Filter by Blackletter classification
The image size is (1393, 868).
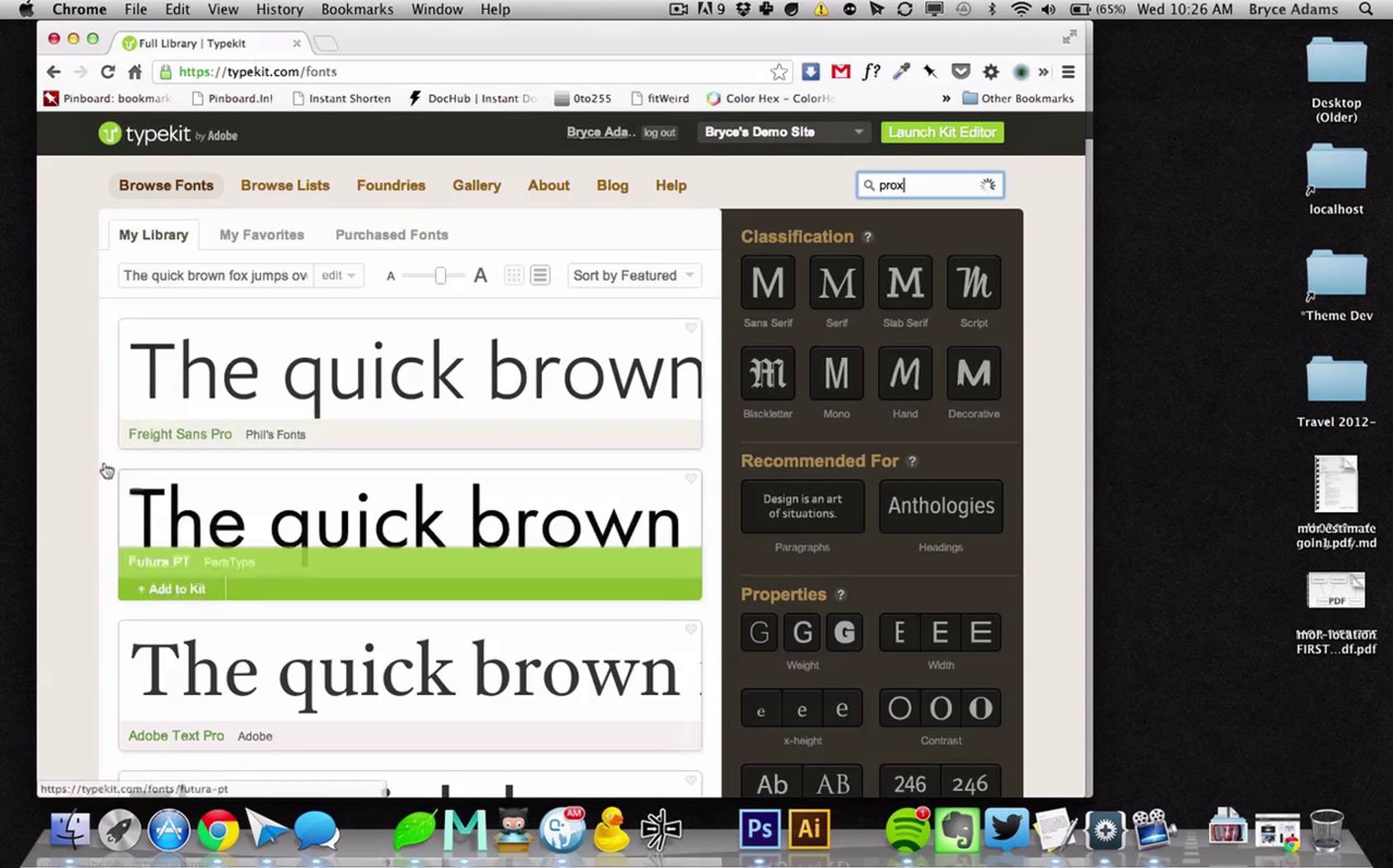(x=768, y=373)
